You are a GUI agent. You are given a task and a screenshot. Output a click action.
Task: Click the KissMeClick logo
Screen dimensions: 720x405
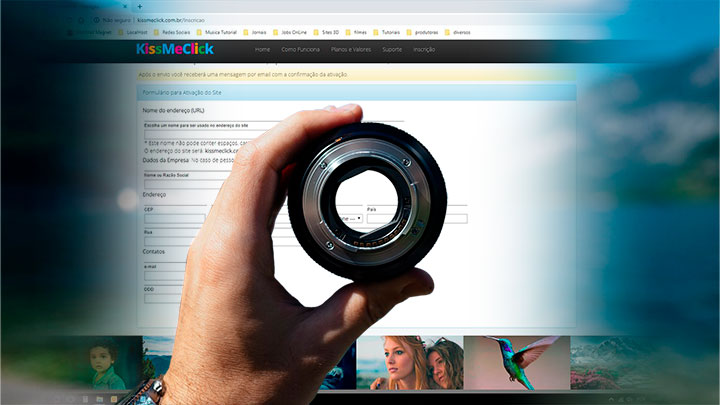175,49
